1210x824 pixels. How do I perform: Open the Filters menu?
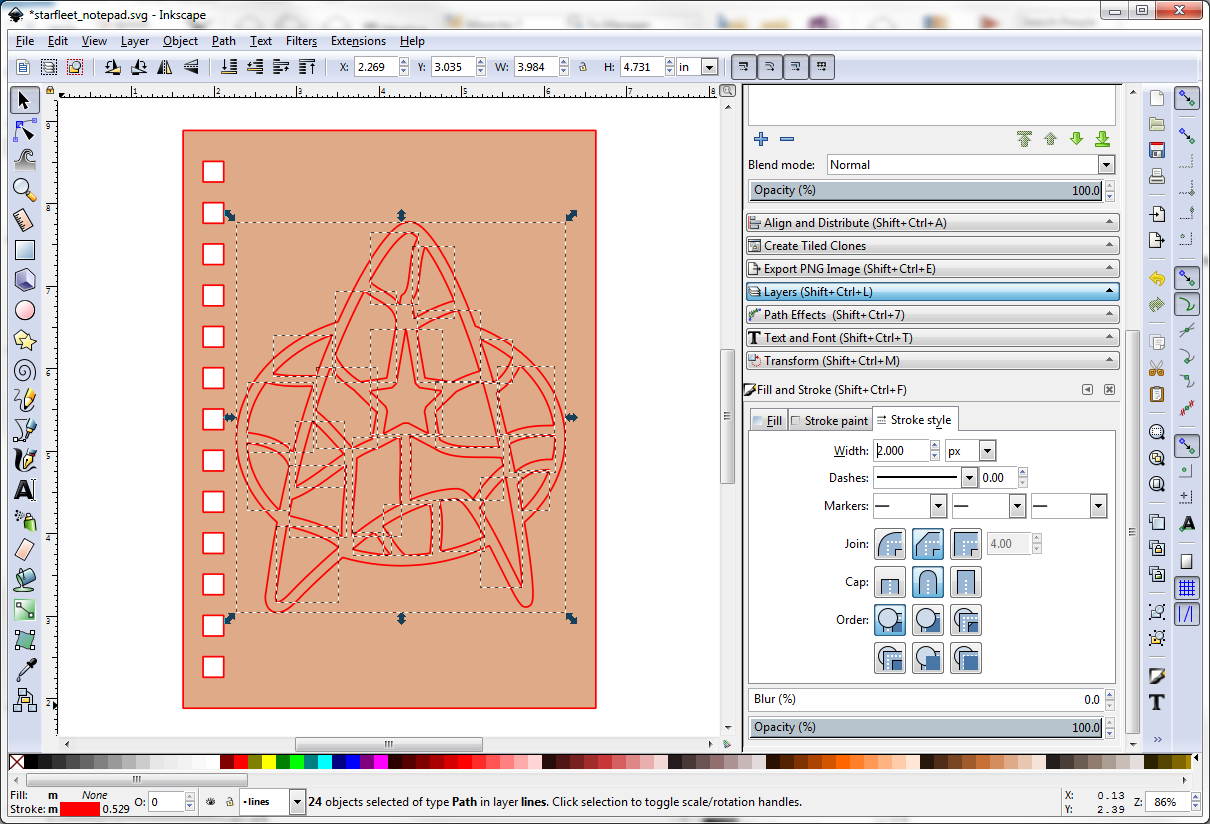point(301,41)
